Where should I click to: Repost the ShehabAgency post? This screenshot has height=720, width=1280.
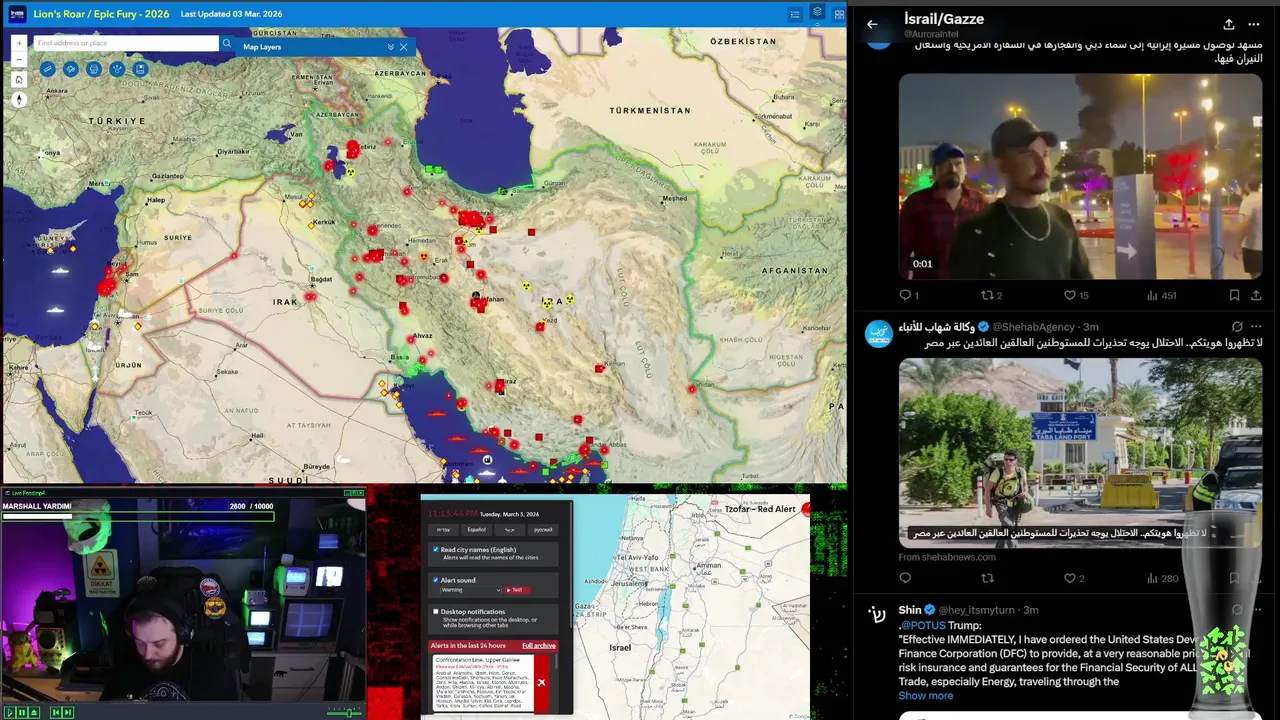pyautogui.click(x=987, y=578)
